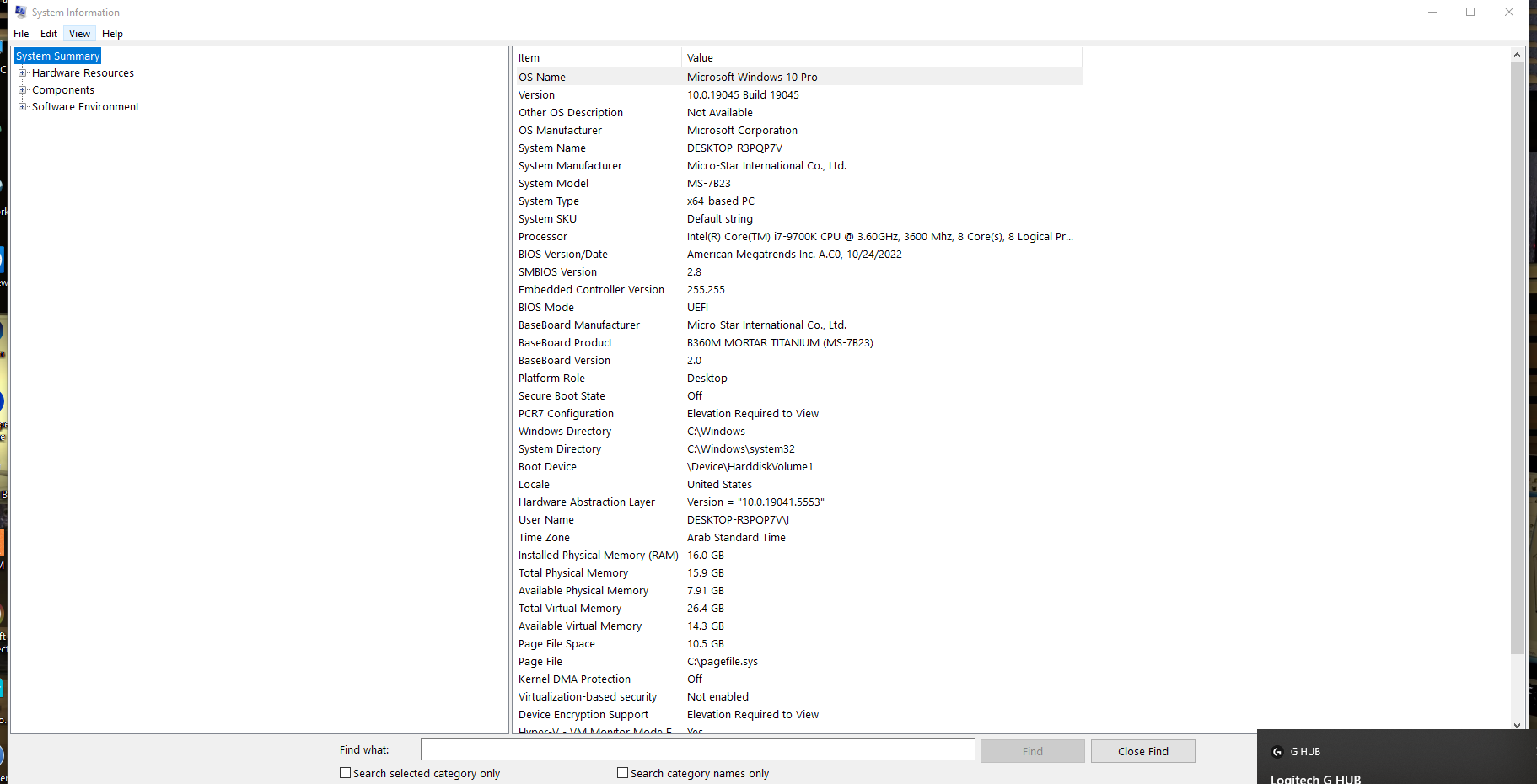Open the View menu

[79, 34]
